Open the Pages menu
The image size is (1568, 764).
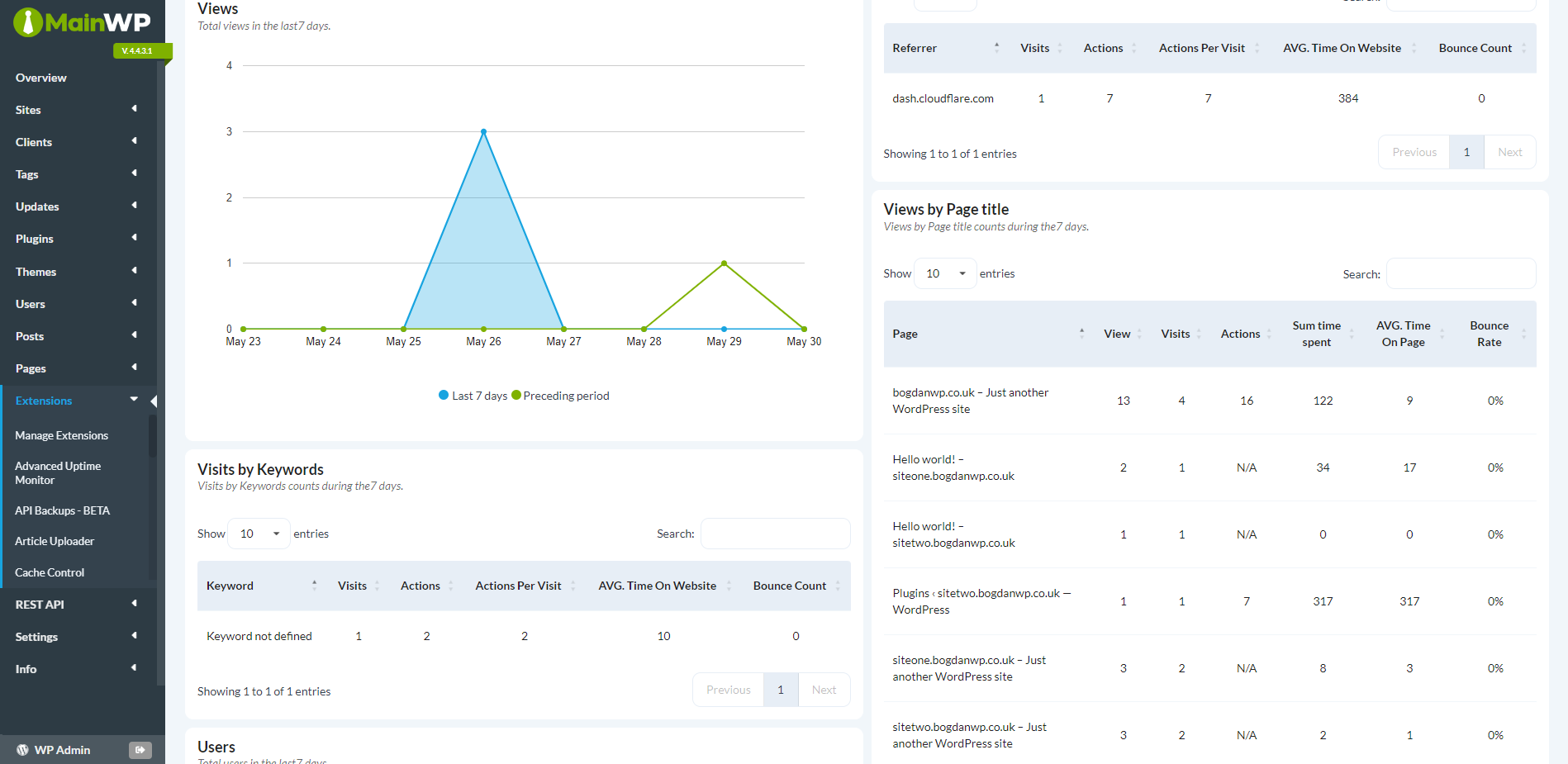pos(78,368)
